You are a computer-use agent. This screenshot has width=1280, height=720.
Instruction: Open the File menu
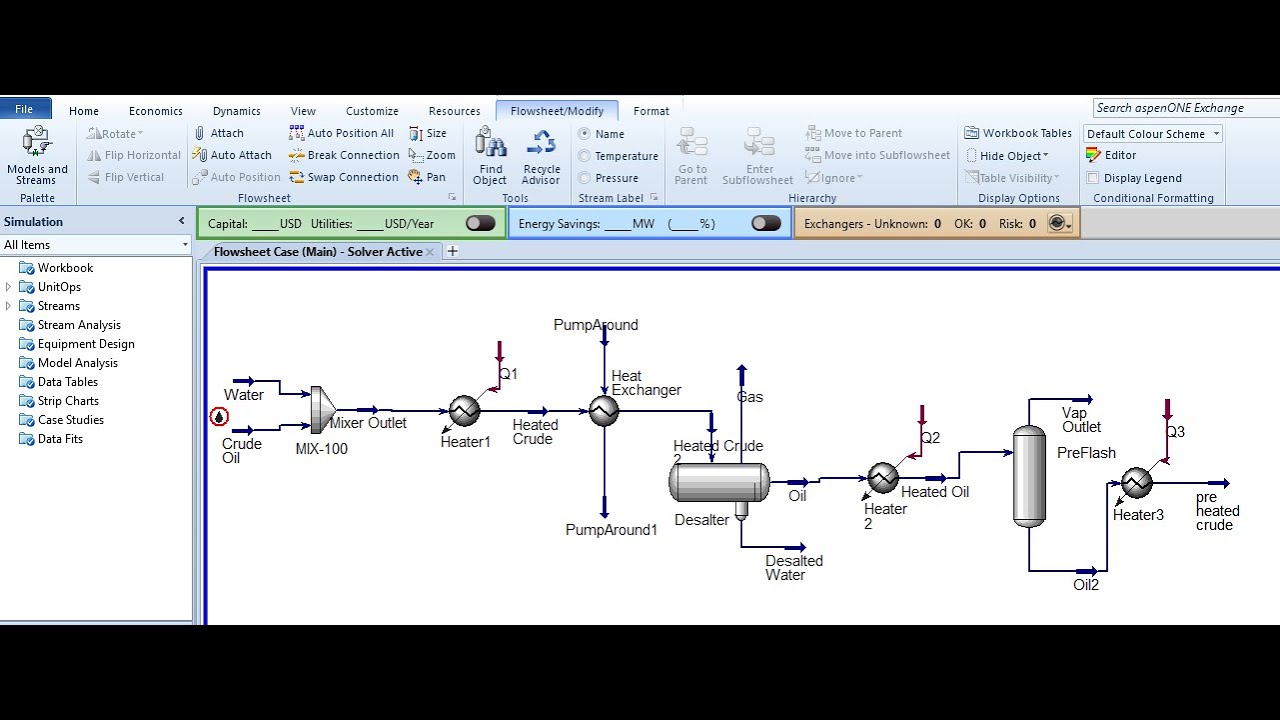(24, 109)
